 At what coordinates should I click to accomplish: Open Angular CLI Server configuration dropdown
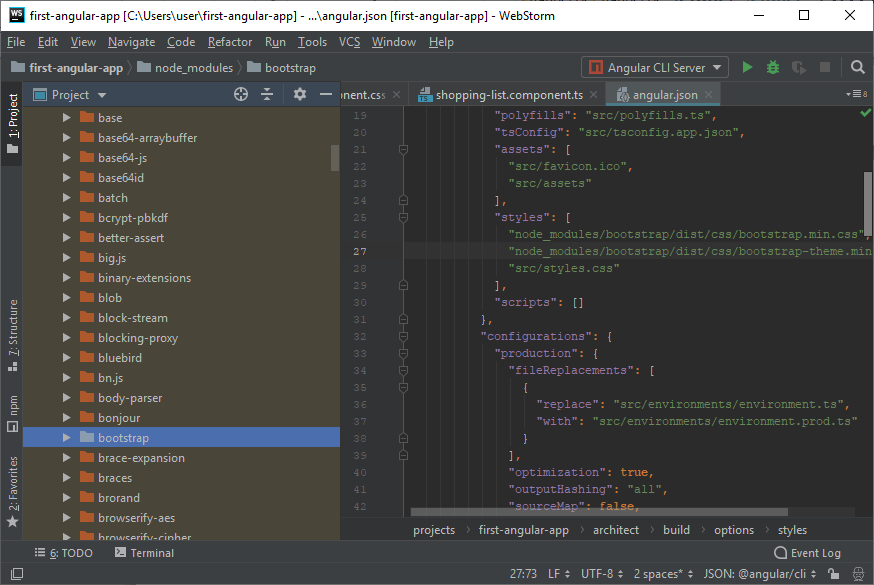click(656, 68)
